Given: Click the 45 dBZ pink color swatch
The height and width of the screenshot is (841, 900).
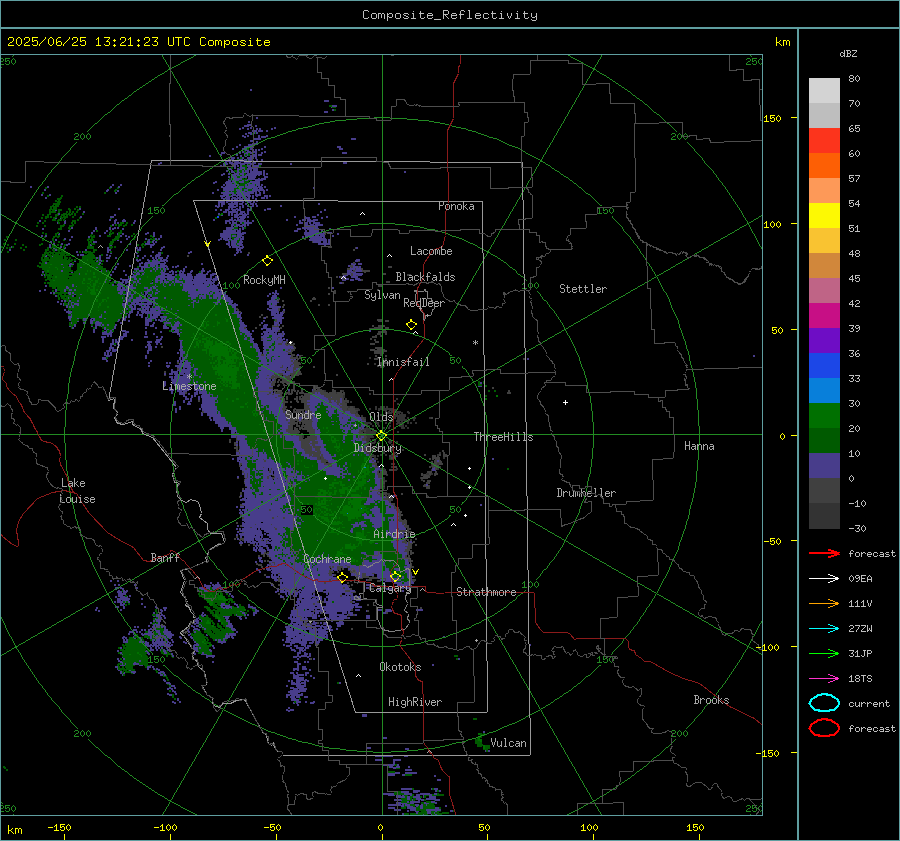Looking at the screenshot, I should click(x=824, y=290).
